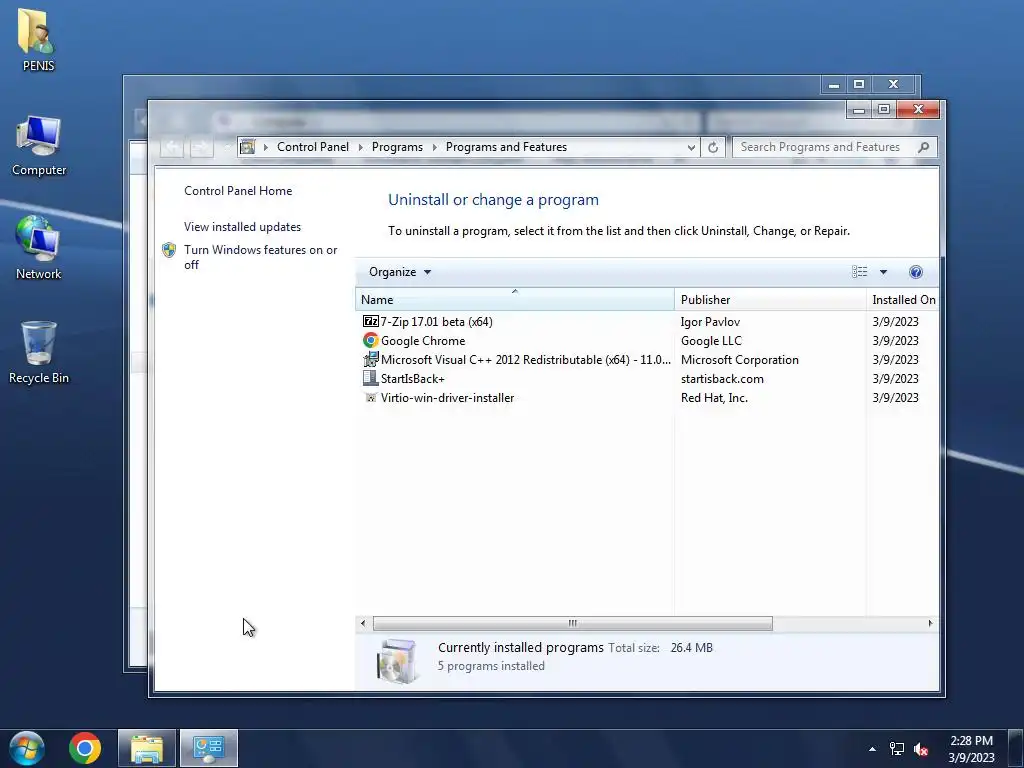Sort by the Installed On column header
The width and height of the screenshot is (1024, 768).
click(x=903, y=299)
